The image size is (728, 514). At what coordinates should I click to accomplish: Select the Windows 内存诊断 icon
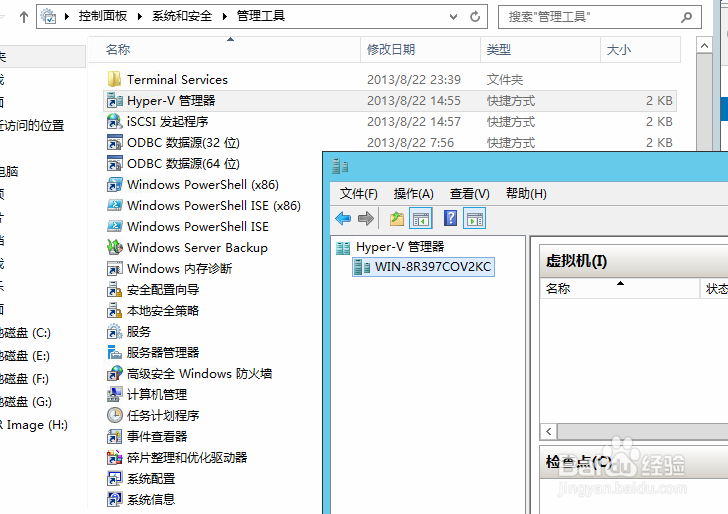114,268
